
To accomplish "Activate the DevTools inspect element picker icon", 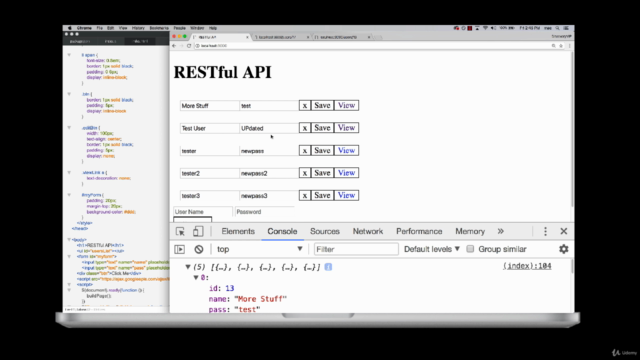I will (x=180, y=231).
